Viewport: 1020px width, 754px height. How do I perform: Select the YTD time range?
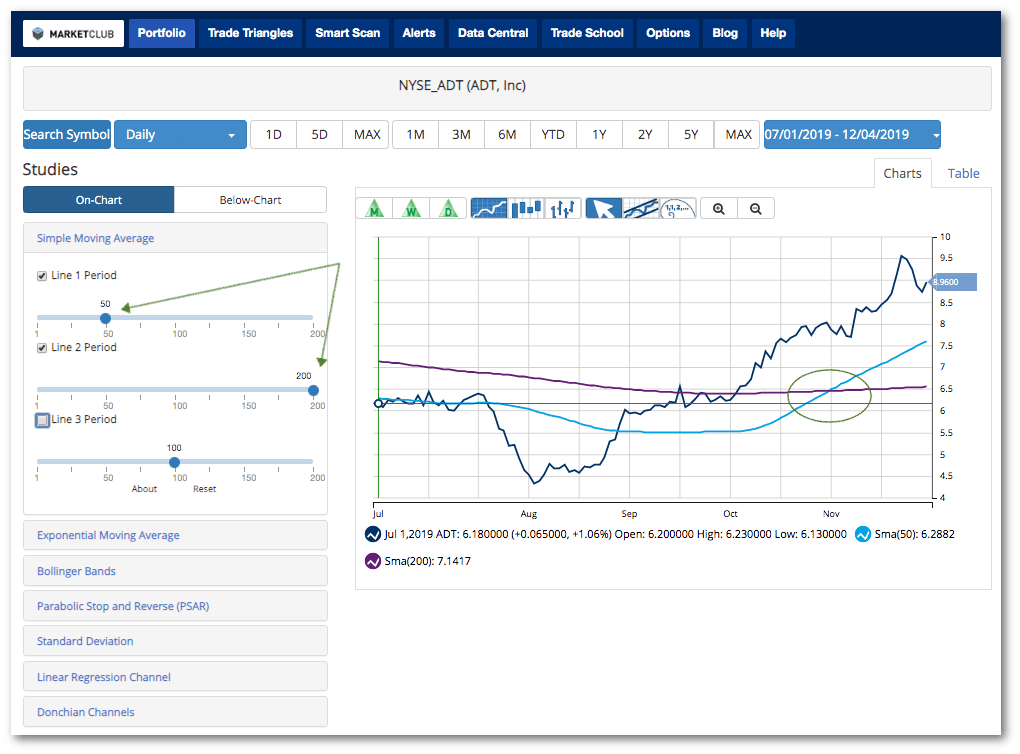[553, 135]
